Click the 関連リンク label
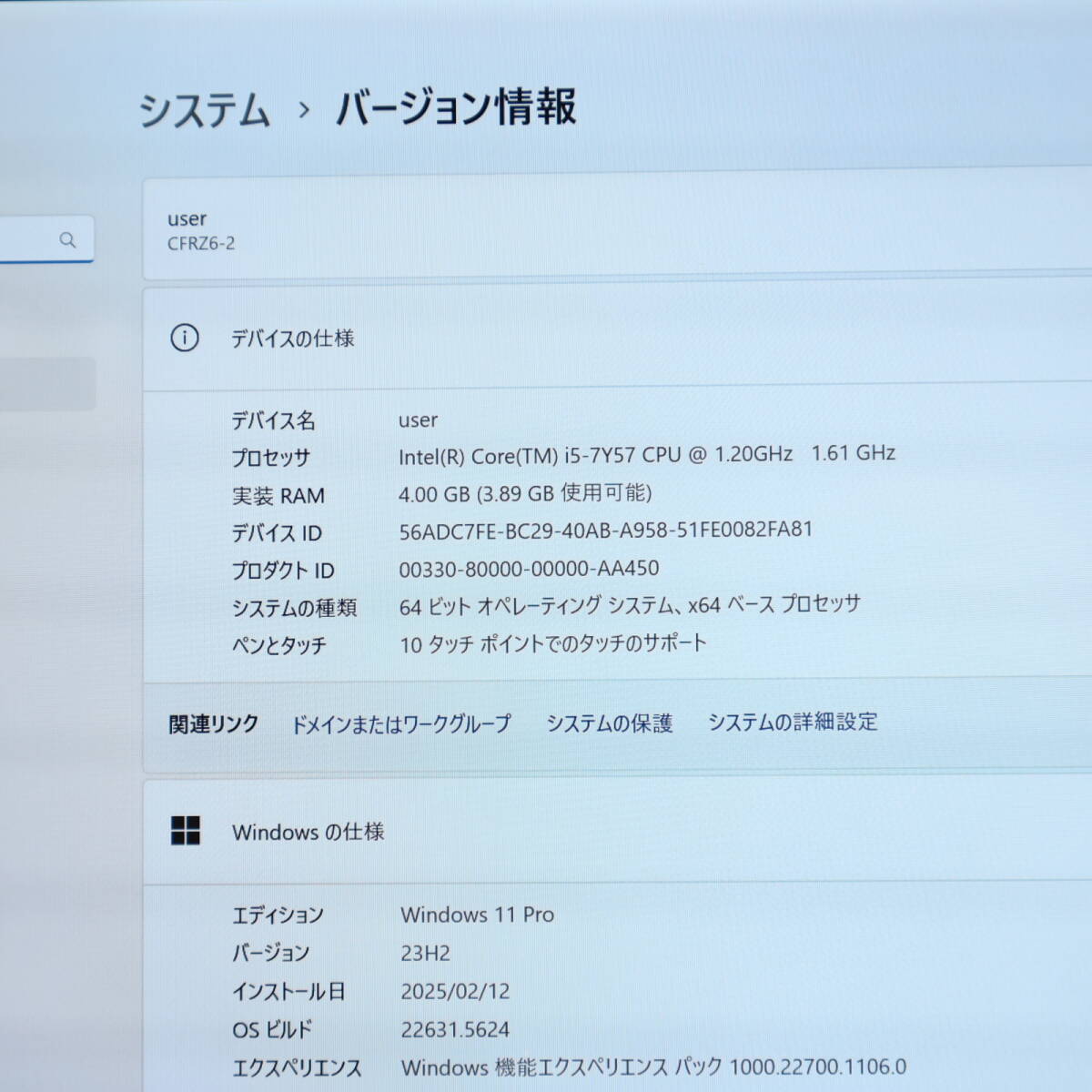1092x1092 pixels. (214, 724)
